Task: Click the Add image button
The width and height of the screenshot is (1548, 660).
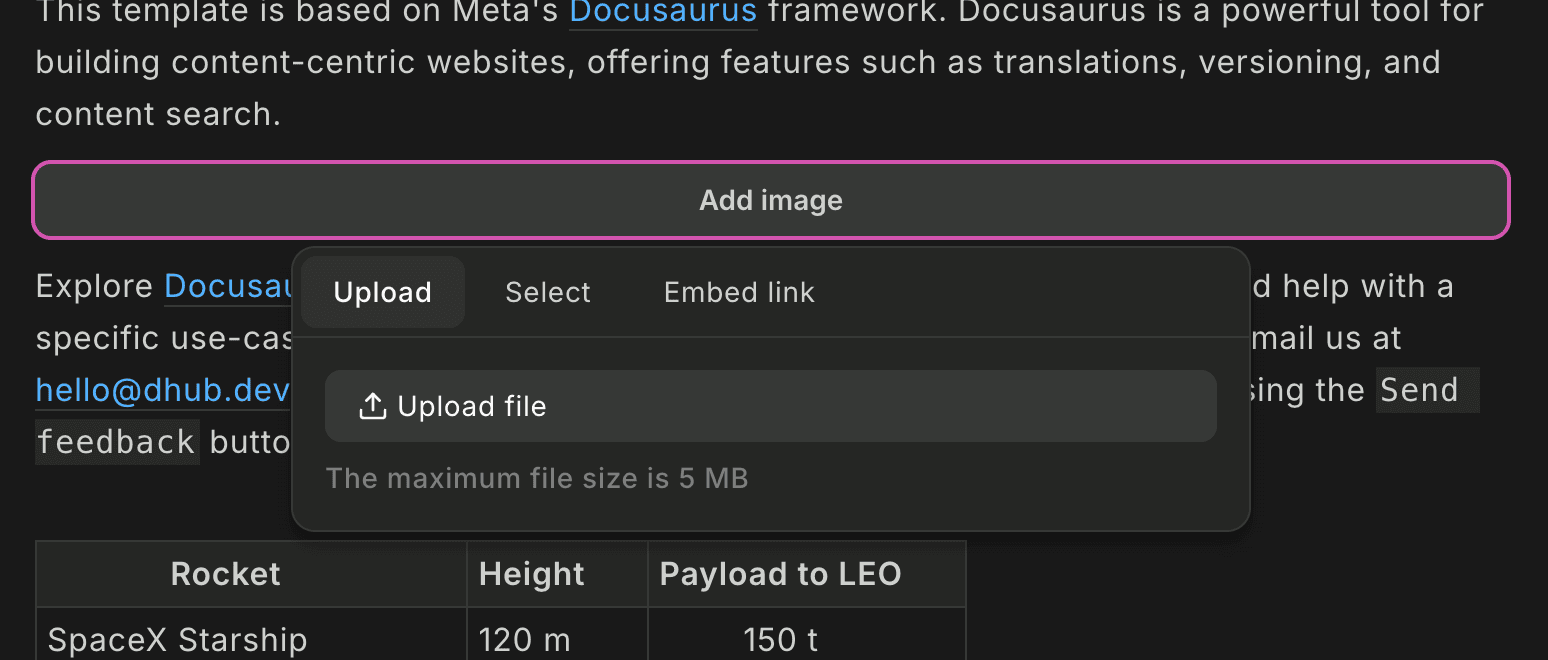Action: click(770, 200)
